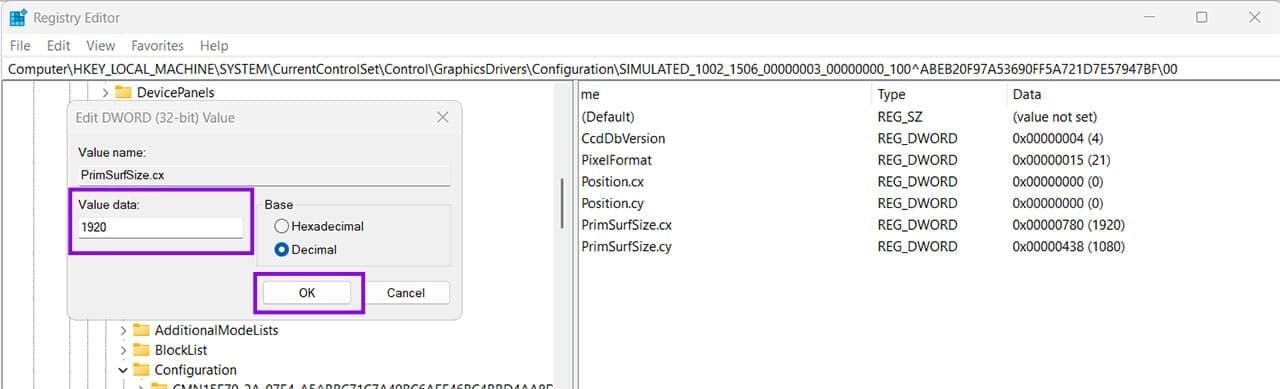Click the BlockList folder icon
The width and height of the screenshot is (1280, 389).
(141, 350)
